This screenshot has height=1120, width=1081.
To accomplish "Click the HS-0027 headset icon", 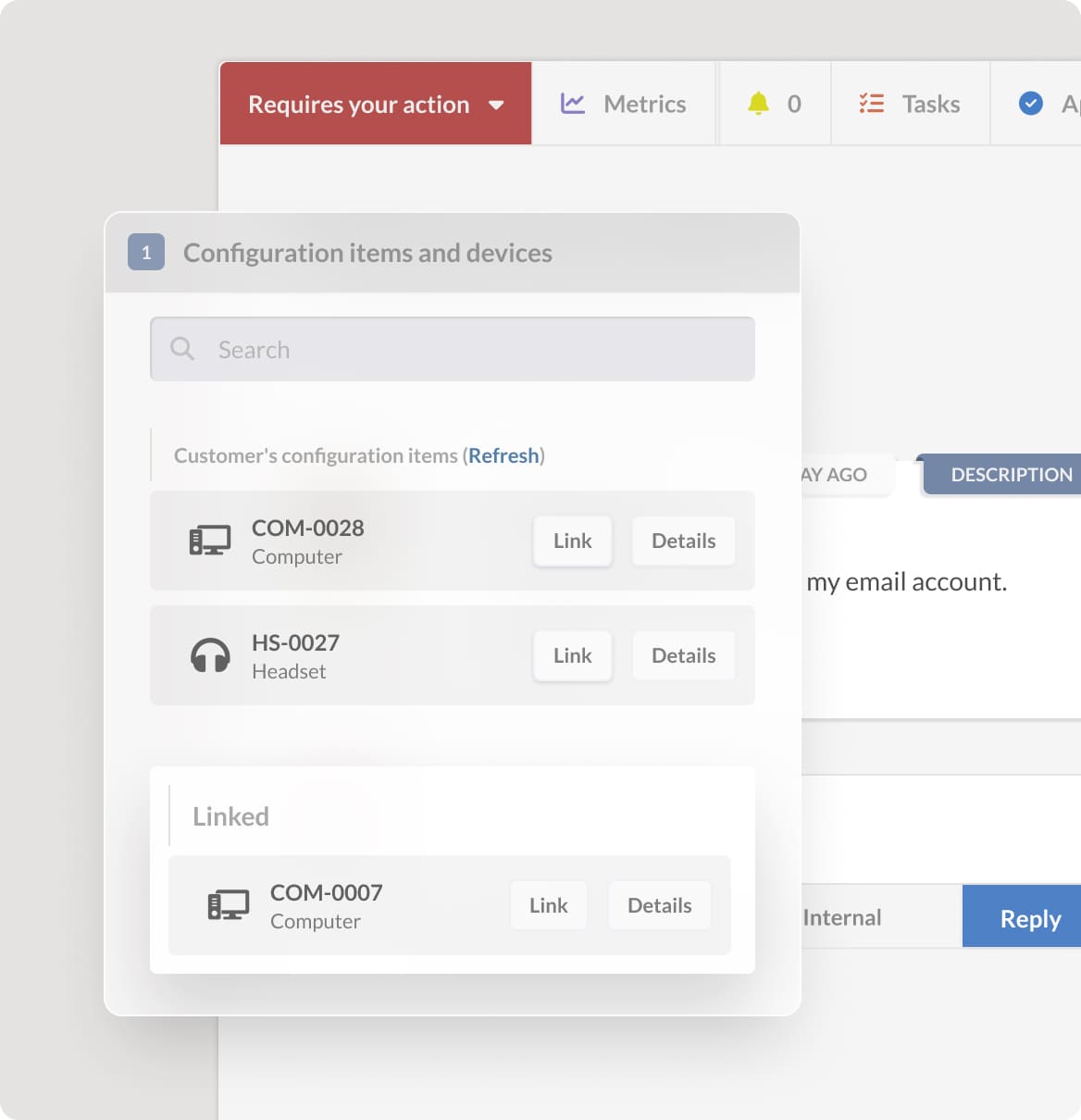I will click(210, 655).
